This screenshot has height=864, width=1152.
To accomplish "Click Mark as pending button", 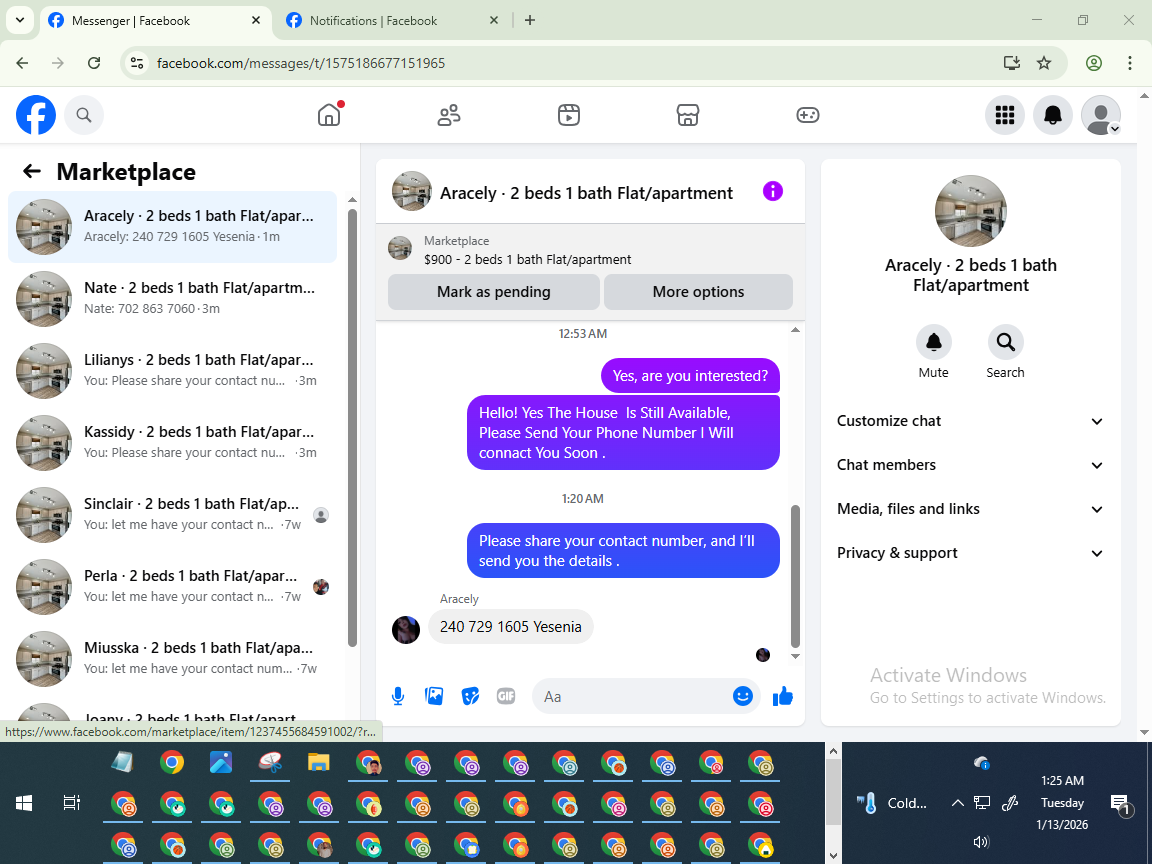I will pos(494,292).
